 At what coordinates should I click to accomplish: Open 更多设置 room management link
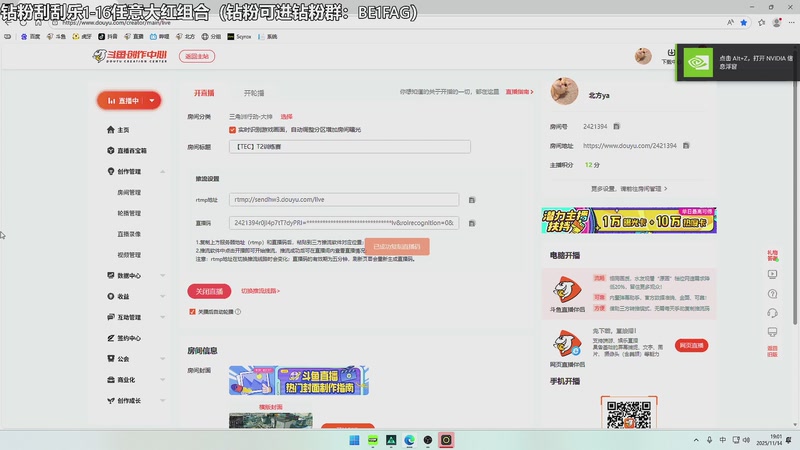click(x=629, y=189)
